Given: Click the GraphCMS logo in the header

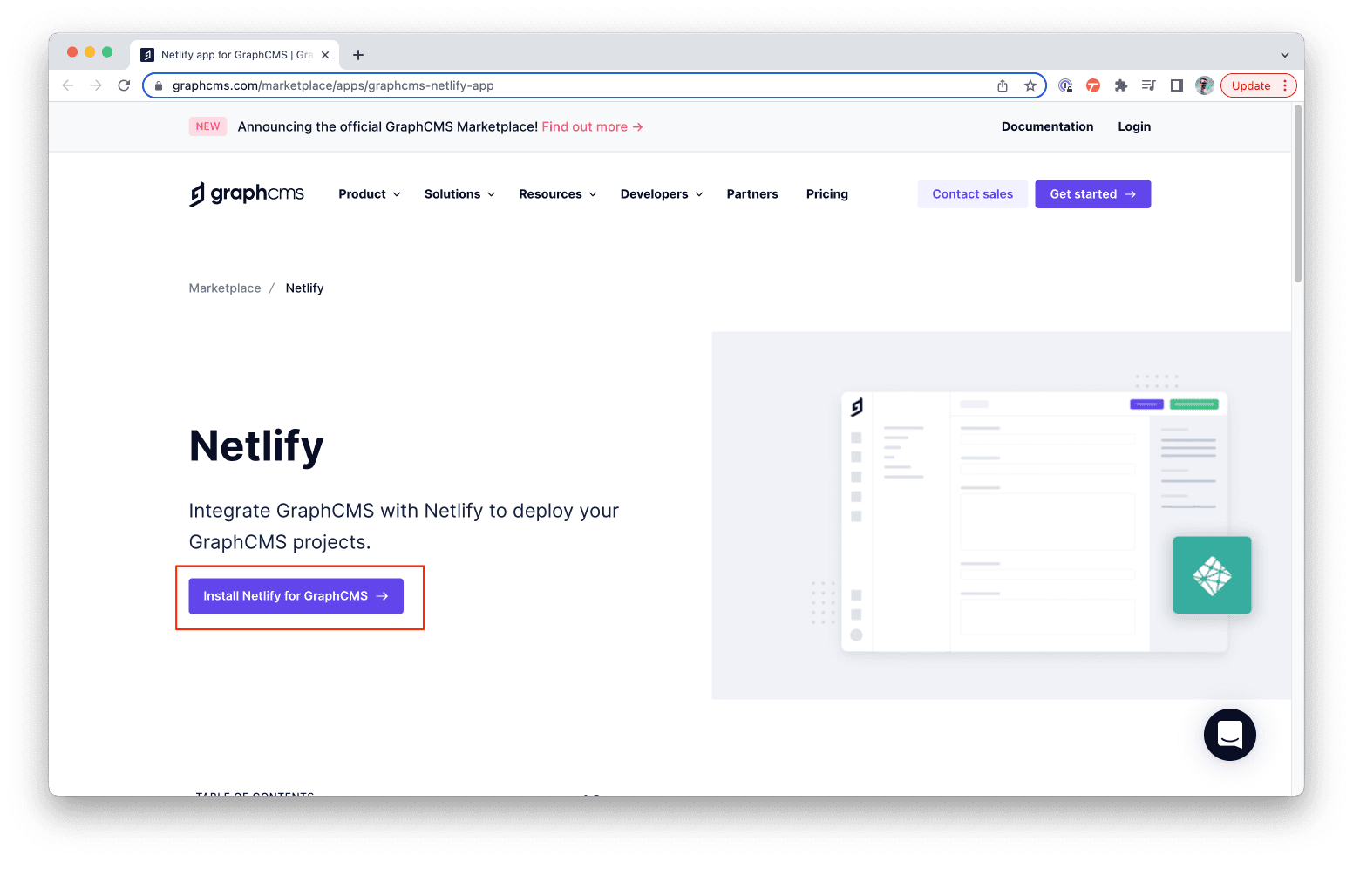Looking at the screenshot, I should tap(247, 193).
